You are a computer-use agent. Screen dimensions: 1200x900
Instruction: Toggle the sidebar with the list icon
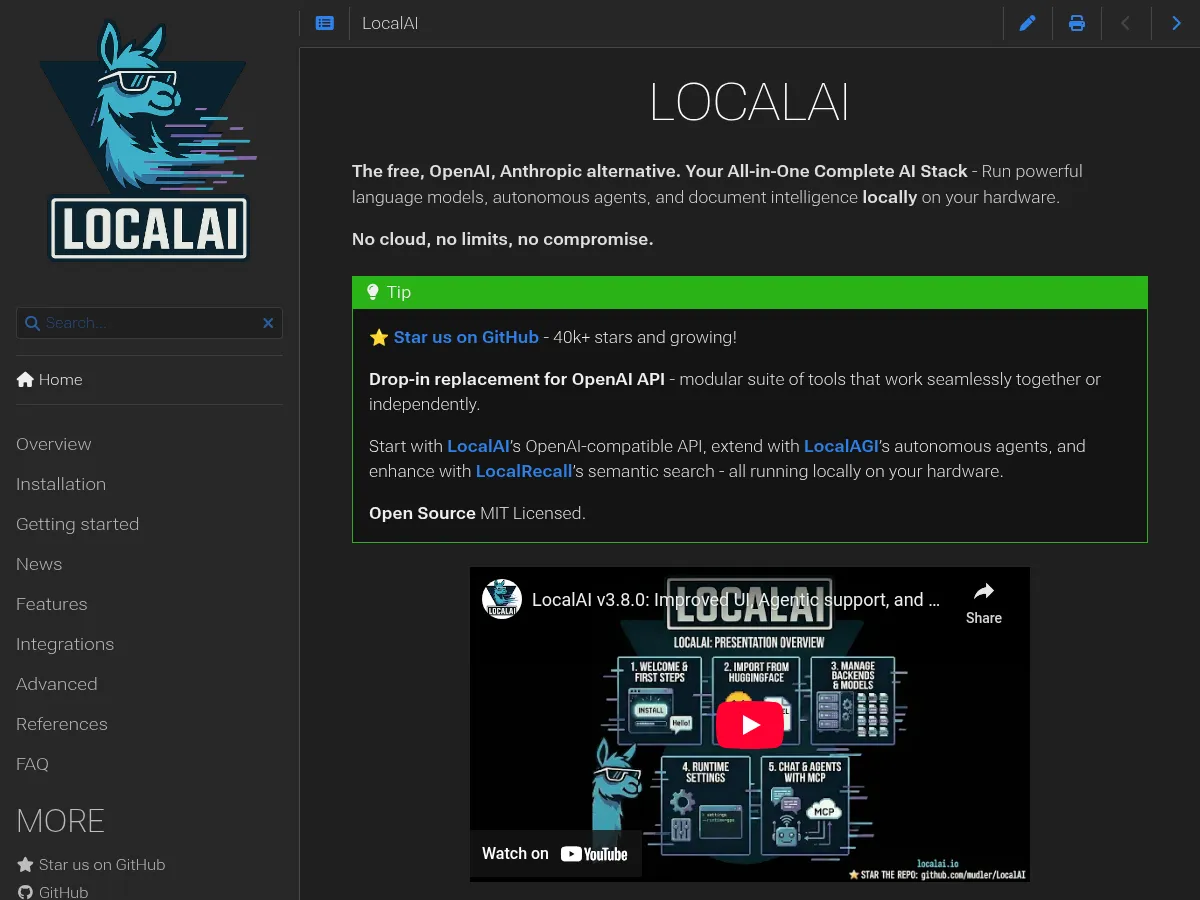coord(324,23)
